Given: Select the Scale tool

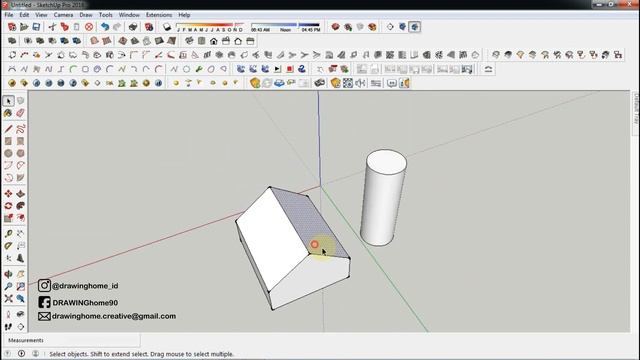Looking at the screenshot, I should click(8, 218).
